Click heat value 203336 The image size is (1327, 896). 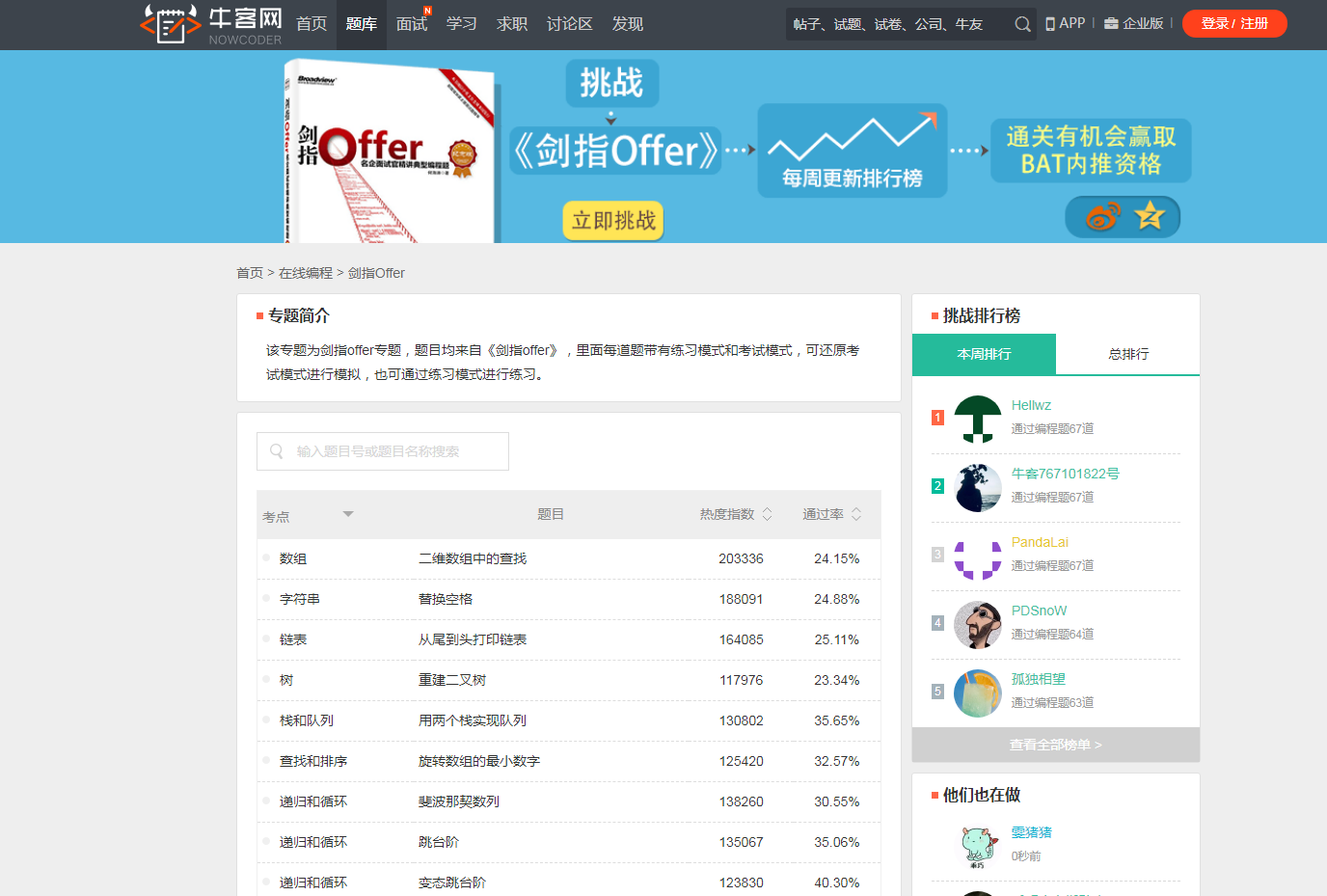(x=741, y=558)
